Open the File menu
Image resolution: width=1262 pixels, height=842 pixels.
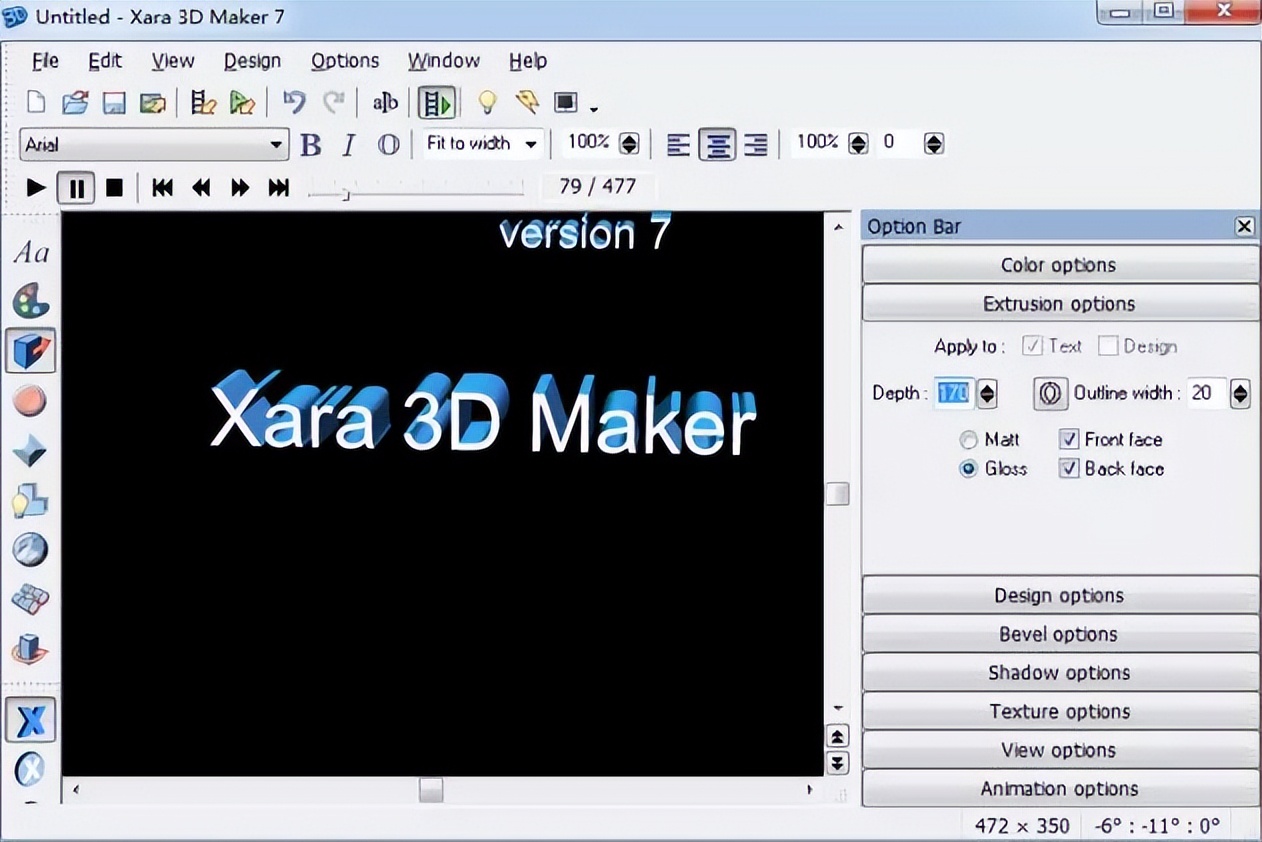(x=45, y=61)
